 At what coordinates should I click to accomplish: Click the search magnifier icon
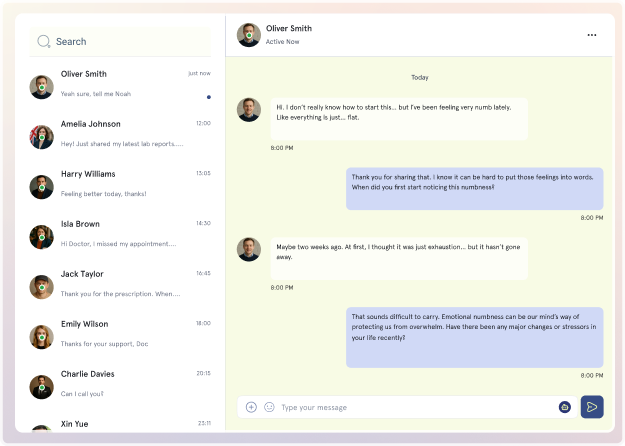click(x=43, y=42)
